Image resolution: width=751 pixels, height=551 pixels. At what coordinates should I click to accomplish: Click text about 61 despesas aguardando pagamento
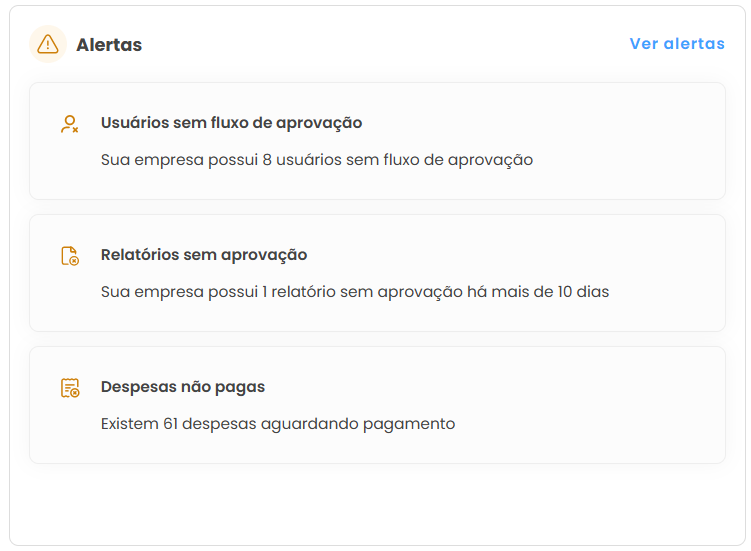(278, 424)
